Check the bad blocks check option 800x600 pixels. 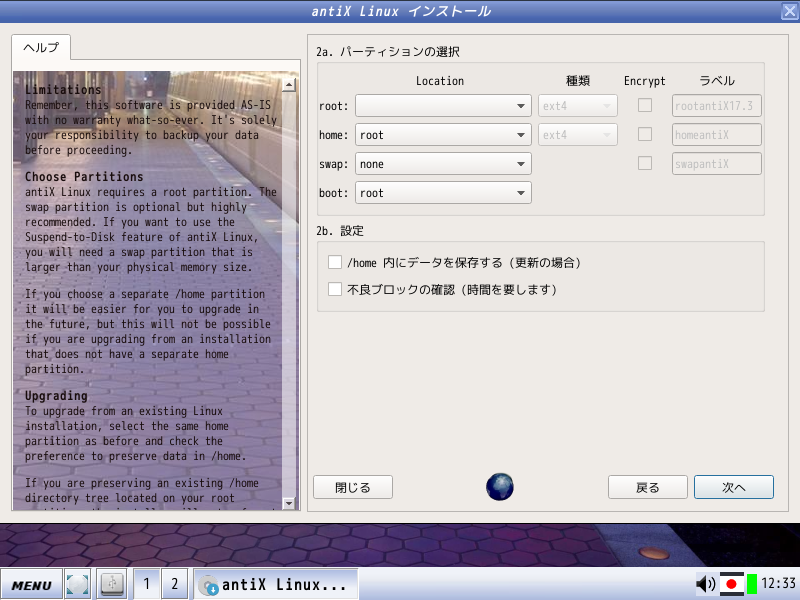tap(335, 289)
